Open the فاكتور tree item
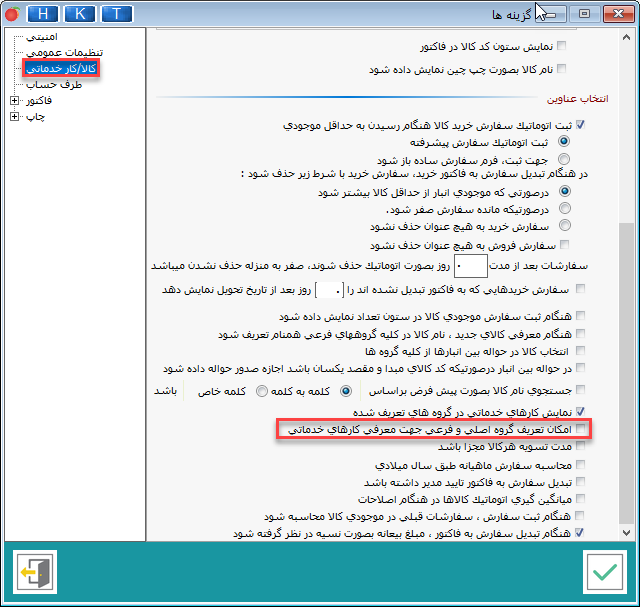The image size is (640, 607). [x=39, y=100]
